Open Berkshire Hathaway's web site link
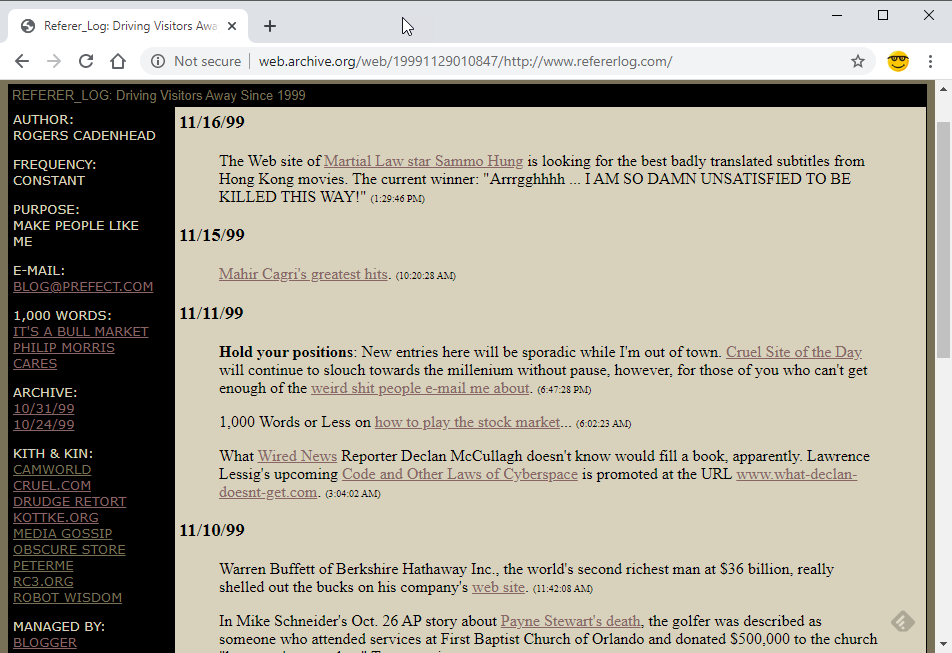 pos(498,587)
